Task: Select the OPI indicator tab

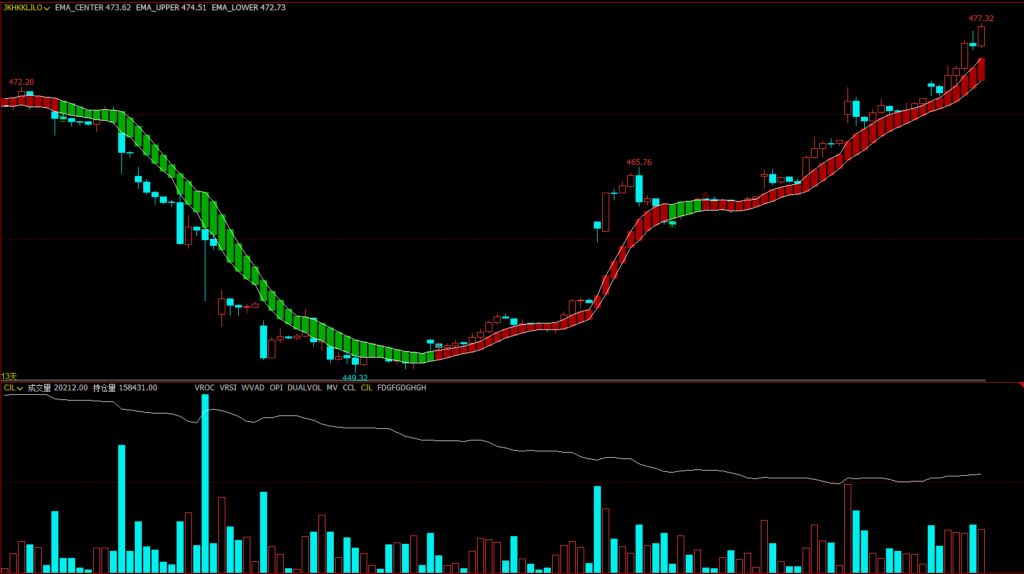Action: pyautogui.click(x=276, y=387)
